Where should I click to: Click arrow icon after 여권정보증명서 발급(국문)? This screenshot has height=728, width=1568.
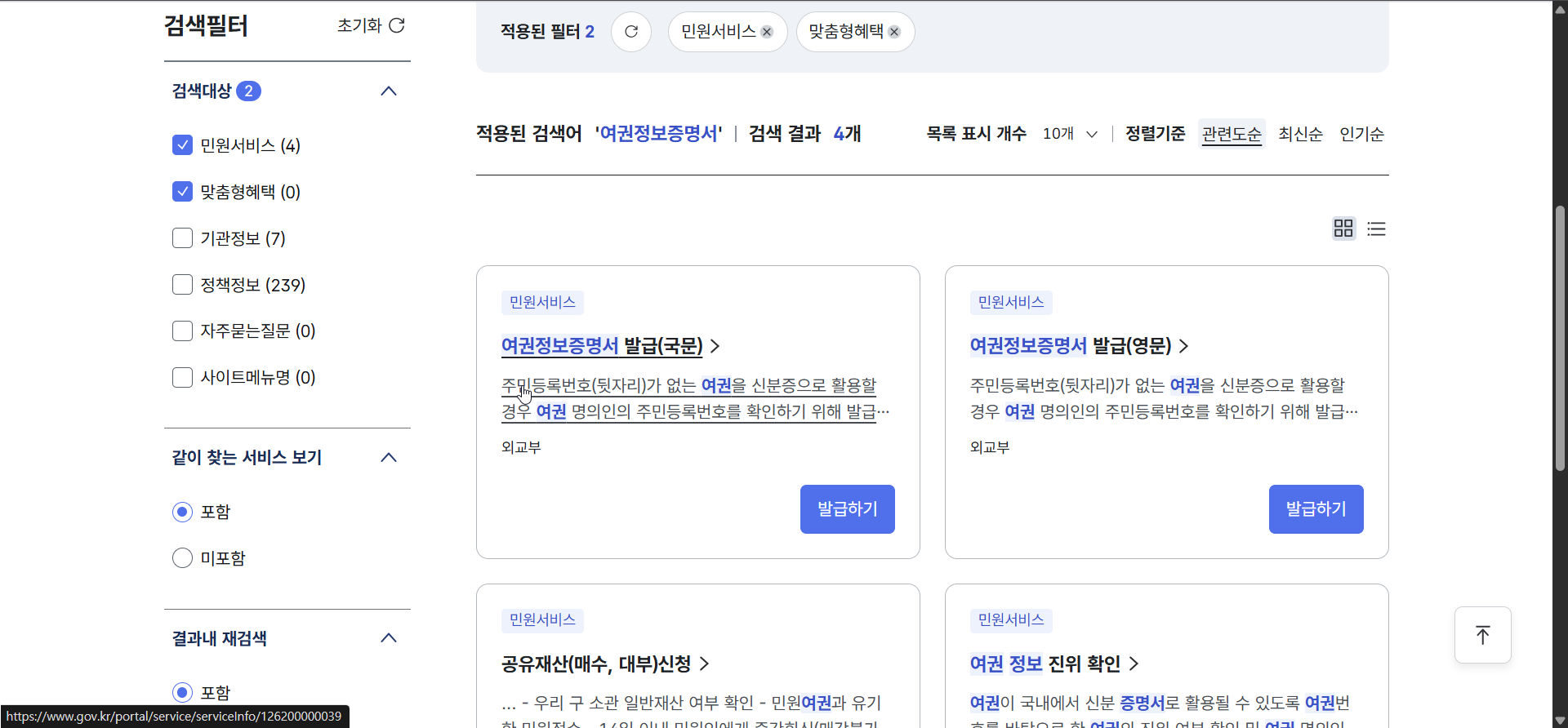[x=715, y=346]
